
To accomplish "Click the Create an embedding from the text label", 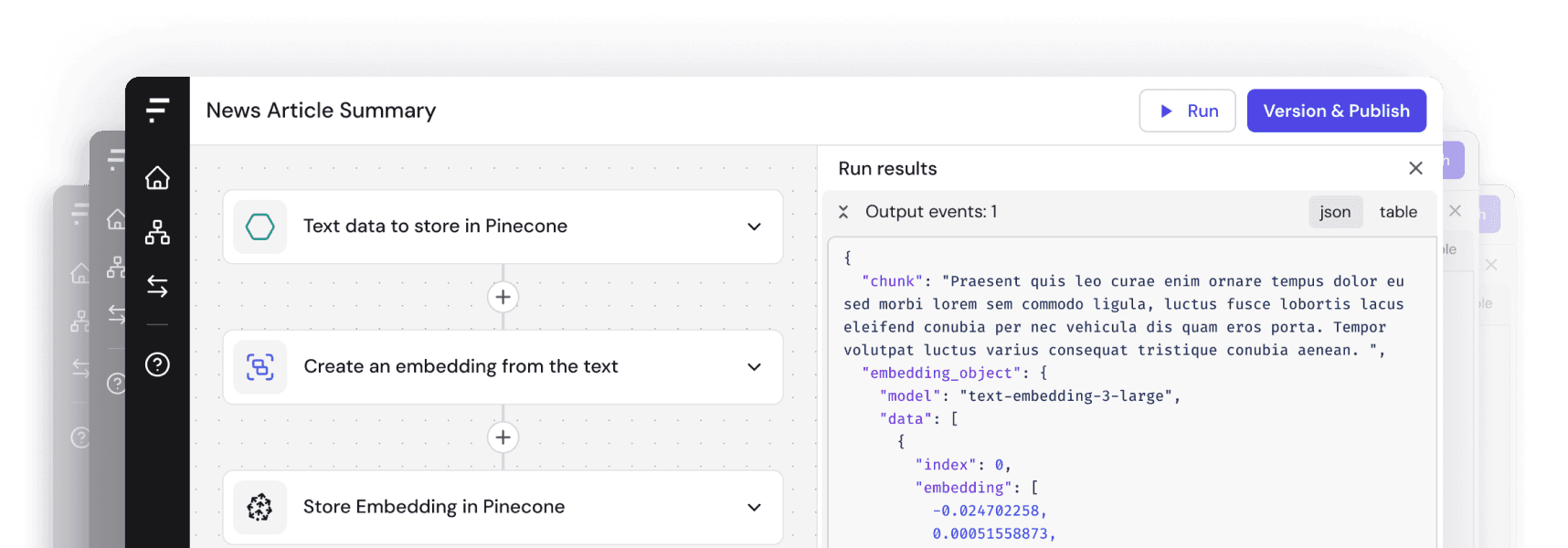I will point(461,367).
